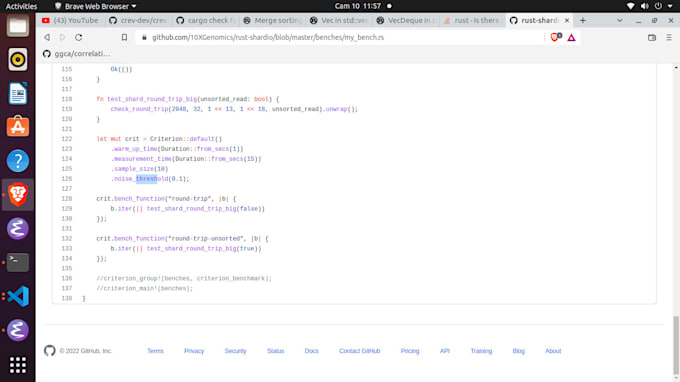Go forward in browser history
The width and height of the screenshot is (680, 382).
(x=62, y=37)
